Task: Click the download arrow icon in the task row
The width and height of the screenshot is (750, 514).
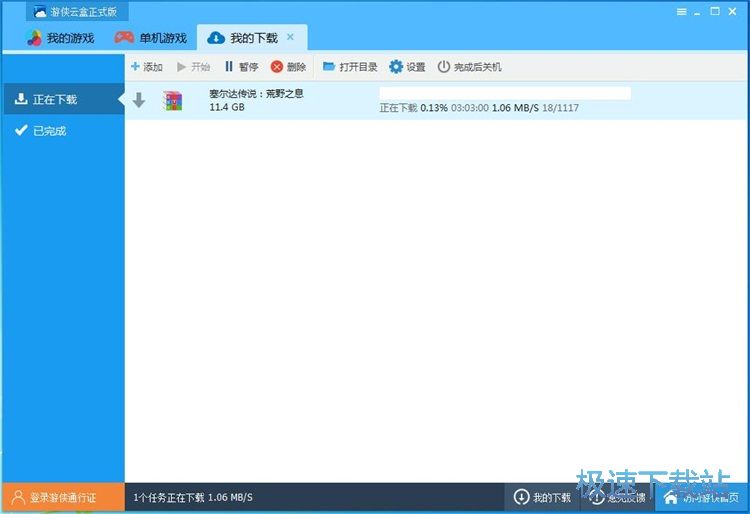Action: click(139, 100)
